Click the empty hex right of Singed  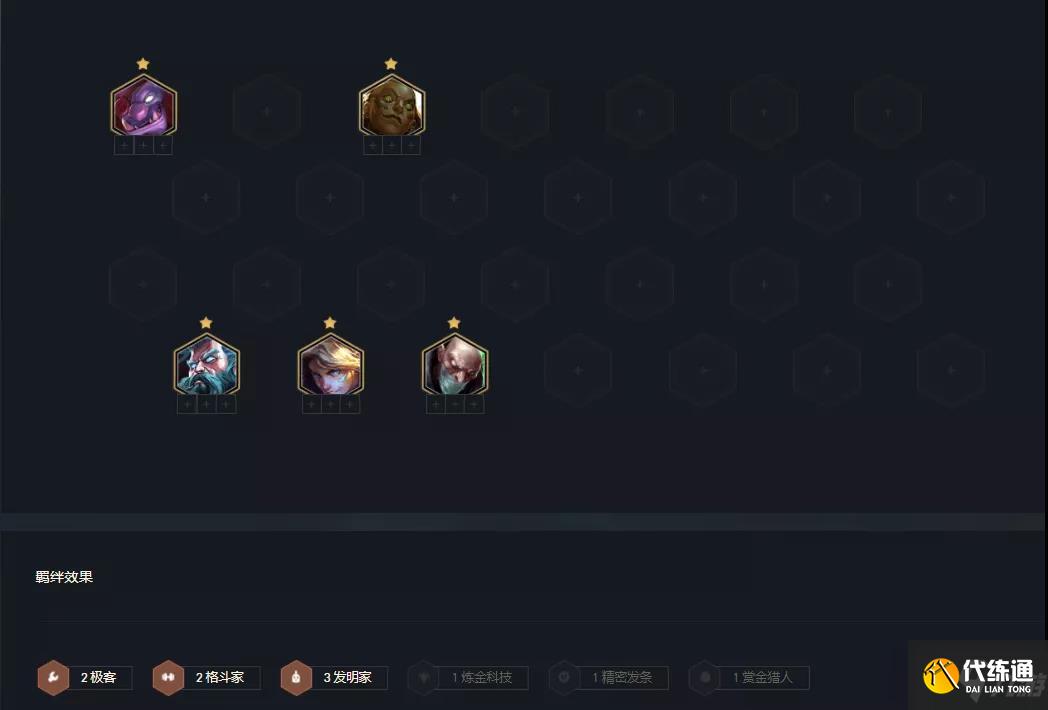point(578,370)
